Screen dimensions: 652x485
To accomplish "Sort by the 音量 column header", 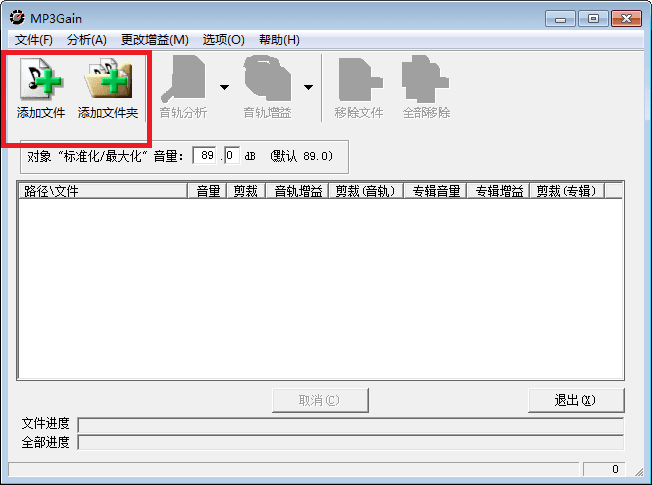I will [207, 191].
